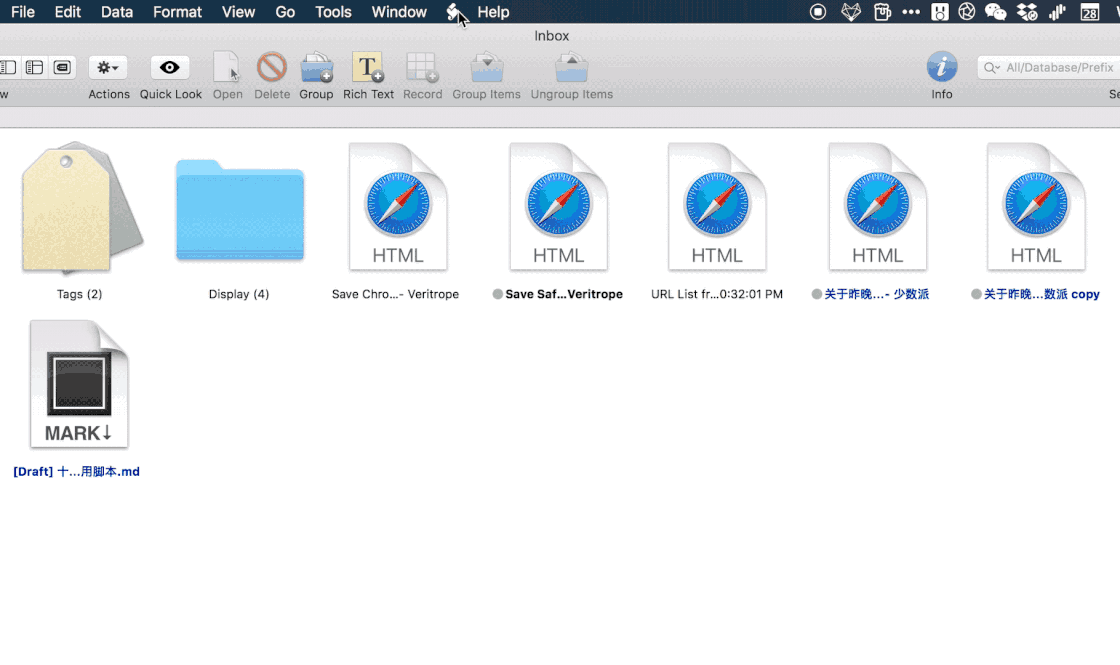Click the screen recording menu bar icon
Image resolution: width=1120 pixels, height=665 pixels.
(x=818, y=11)
